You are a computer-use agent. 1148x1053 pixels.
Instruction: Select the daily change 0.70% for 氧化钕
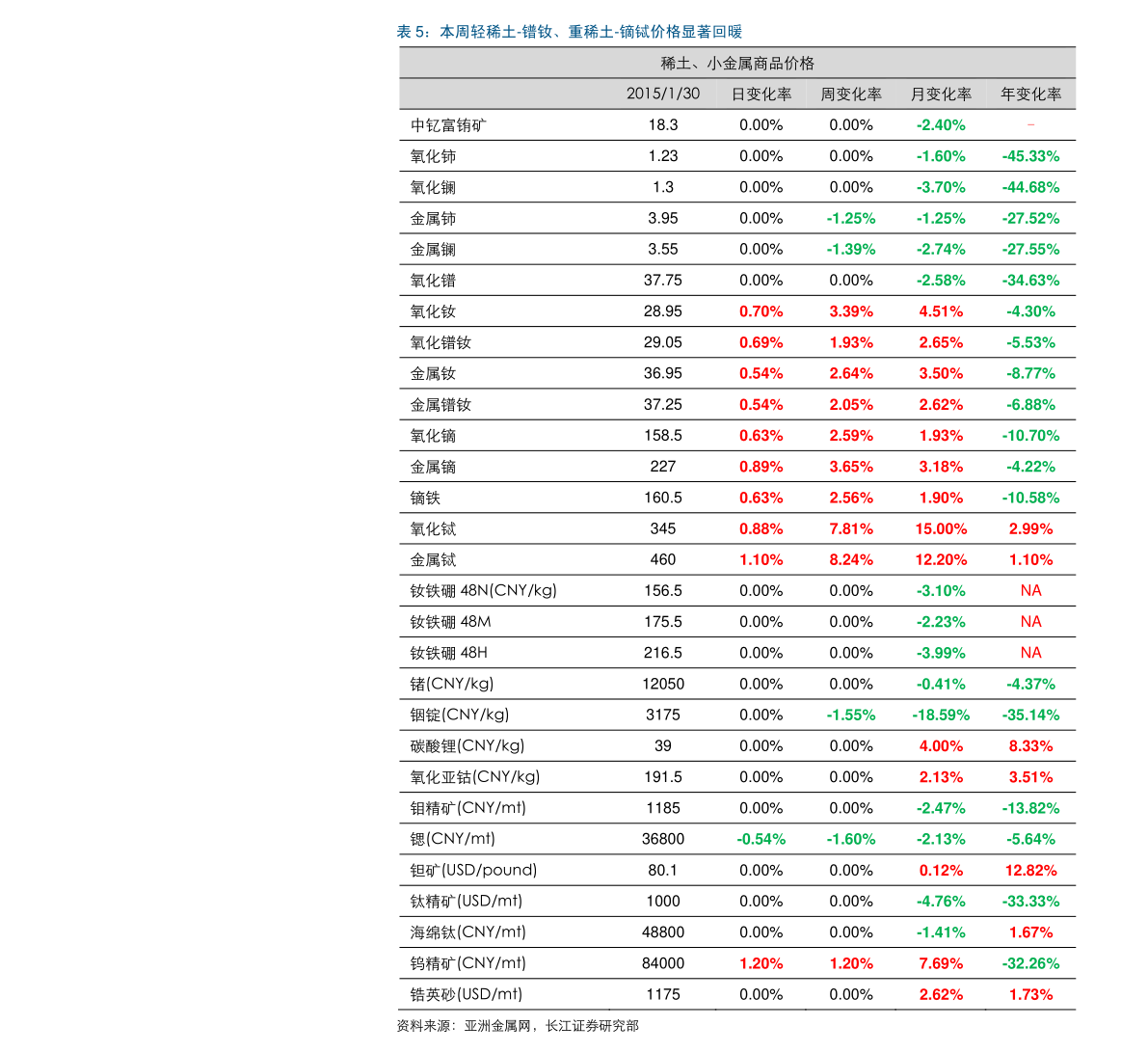tap(761, 311)
